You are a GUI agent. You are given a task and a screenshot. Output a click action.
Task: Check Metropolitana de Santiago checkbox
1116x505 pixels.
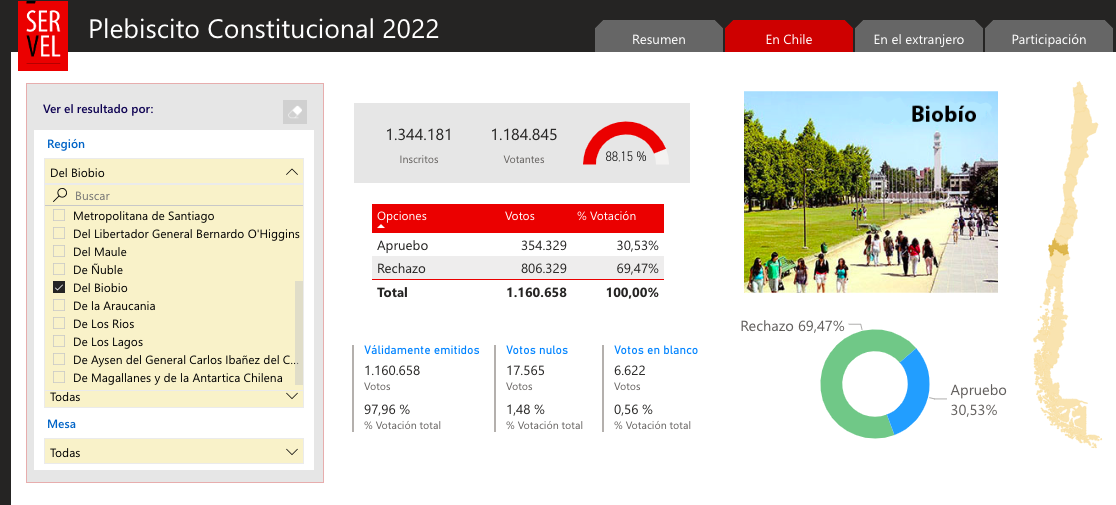pyautogui.click(x=59, y=216)
